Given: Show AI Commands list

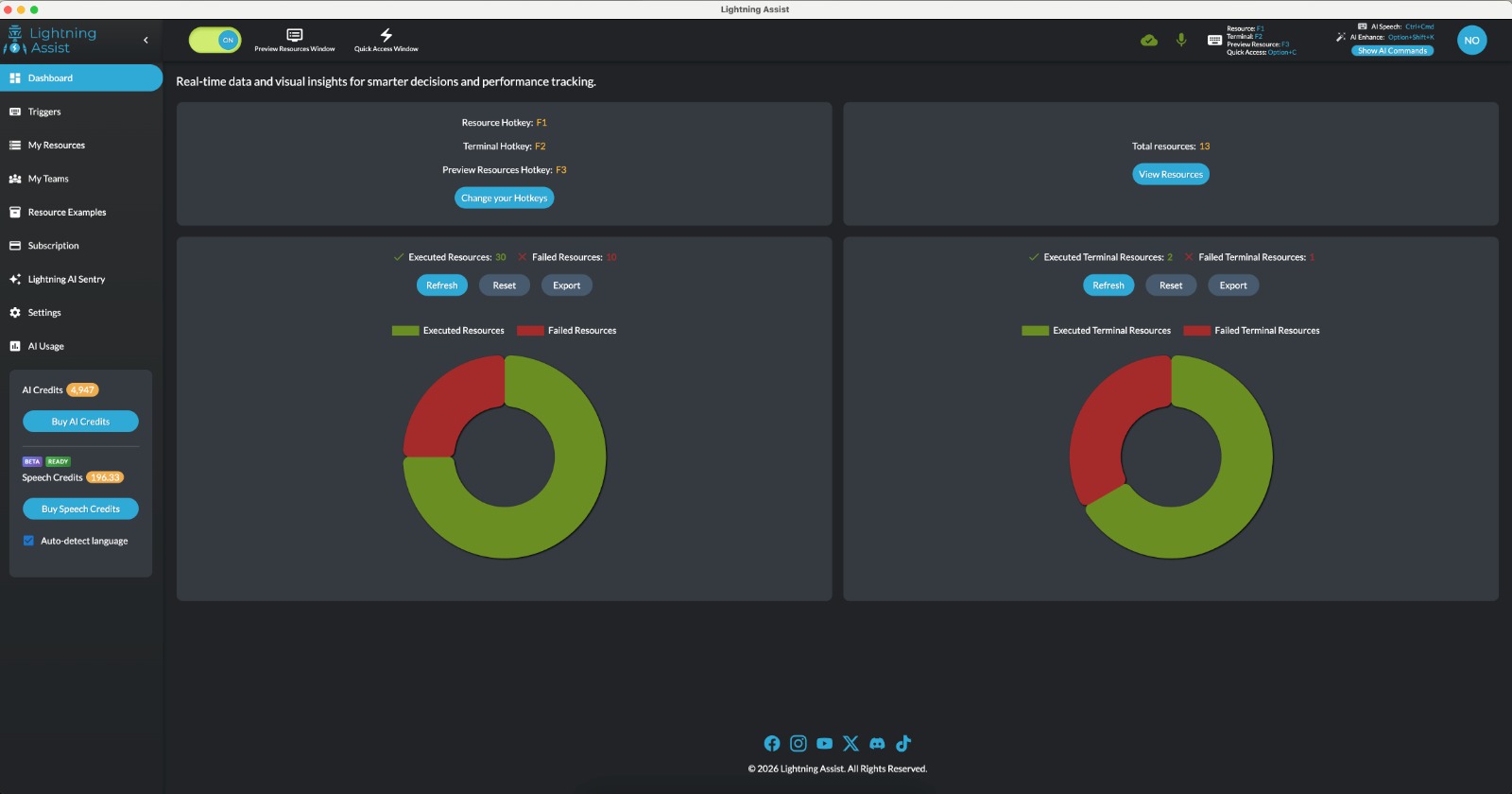Looking at the screenshot, I should click(1392, 51).
